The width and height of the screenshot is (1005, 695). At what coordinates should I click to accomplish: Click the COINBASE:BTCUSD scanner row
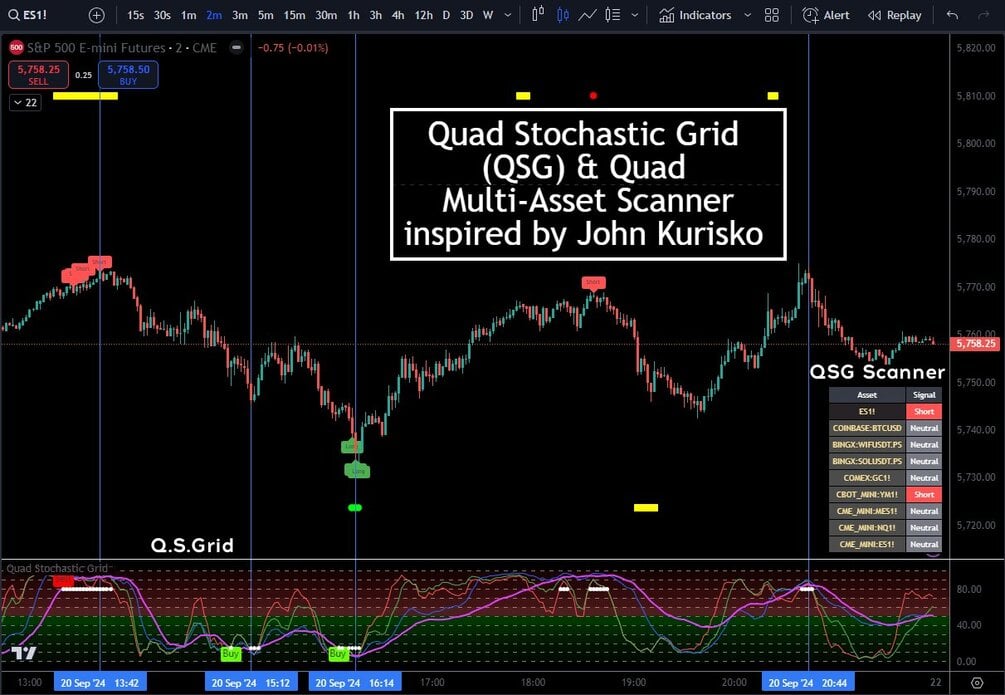click(885, 428)
